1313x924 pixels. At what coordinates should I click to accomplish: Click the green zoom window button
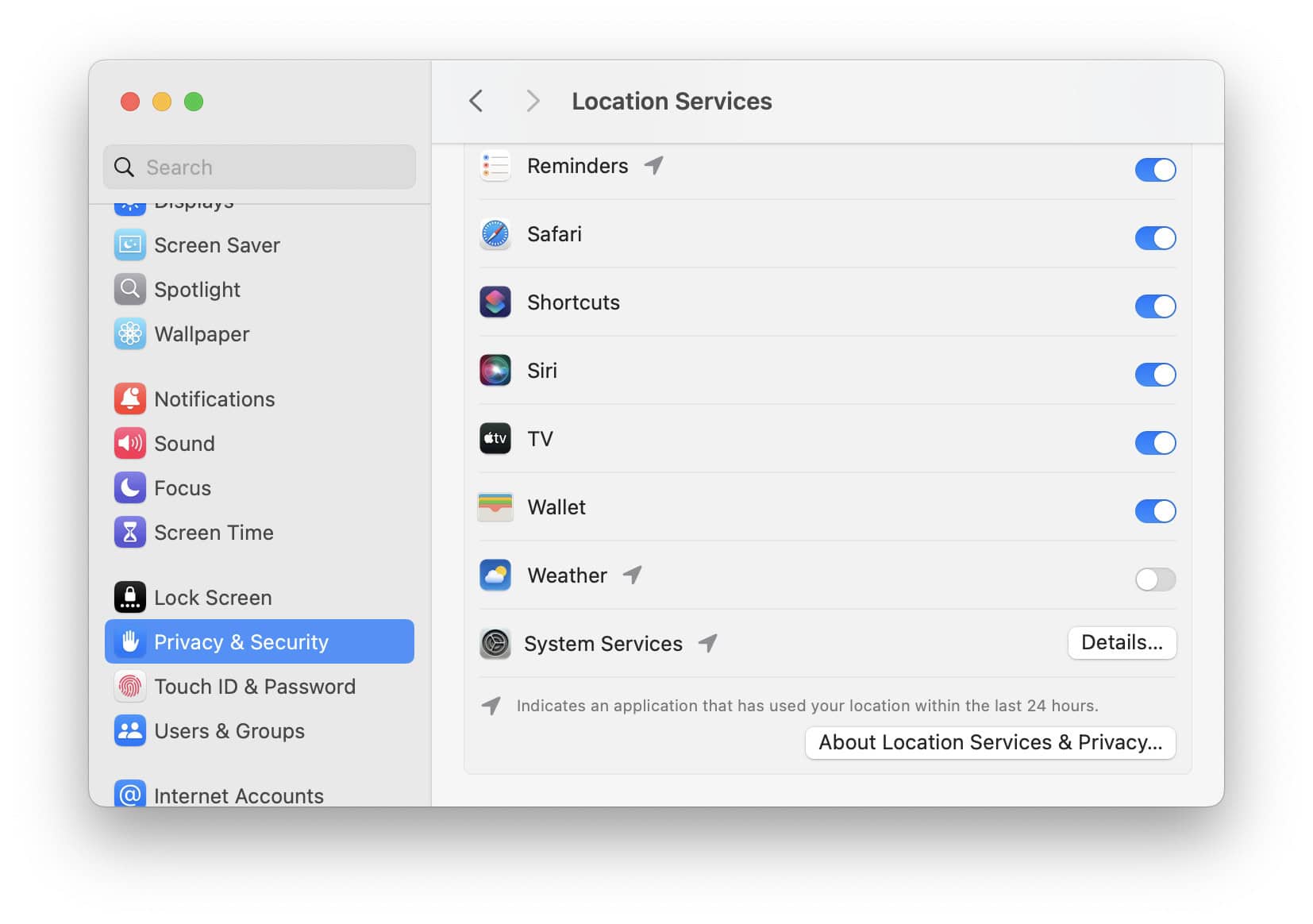coord(193,102)
